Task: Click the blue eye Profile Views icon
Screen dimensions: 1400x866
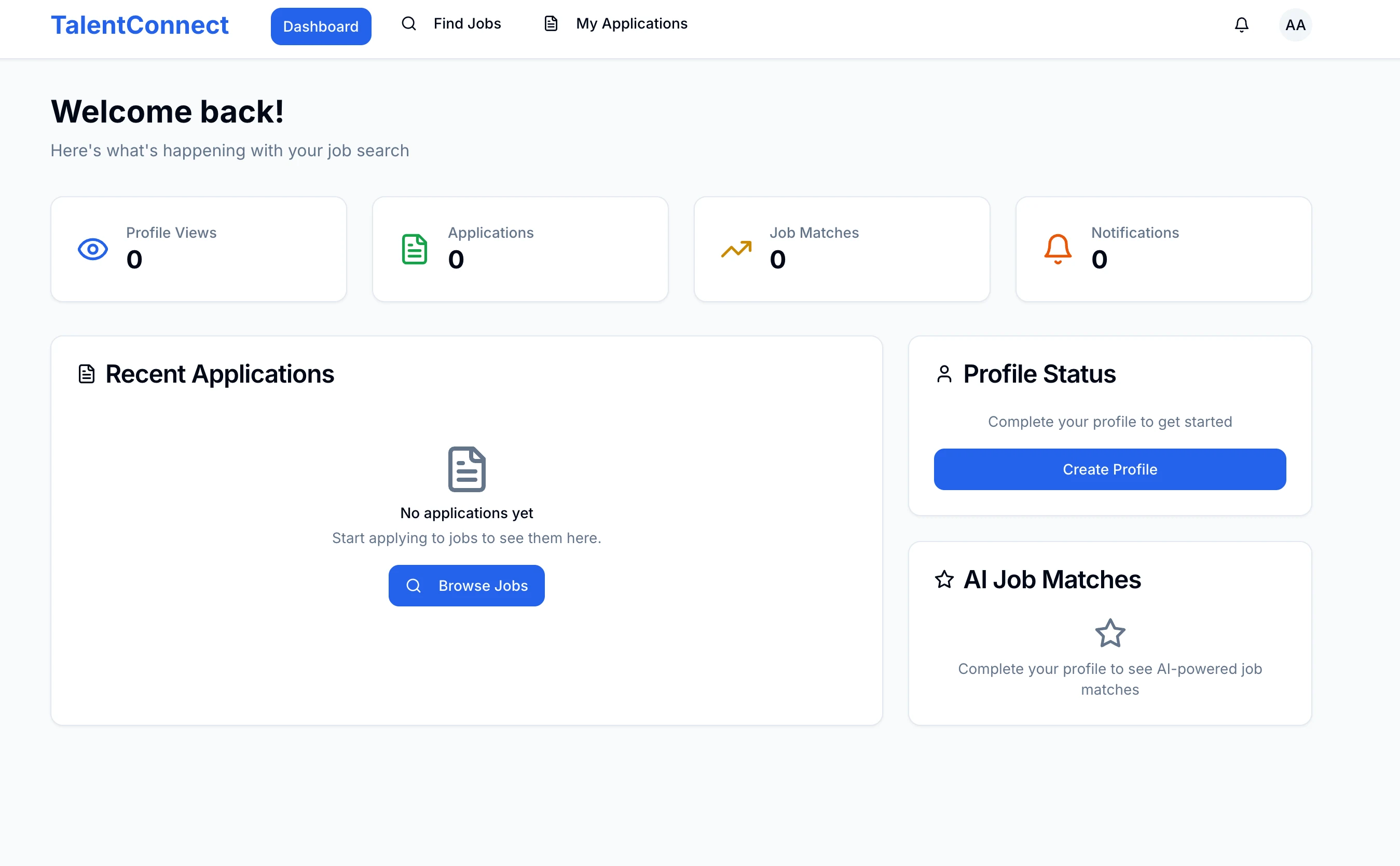Action: click(93, 249)
